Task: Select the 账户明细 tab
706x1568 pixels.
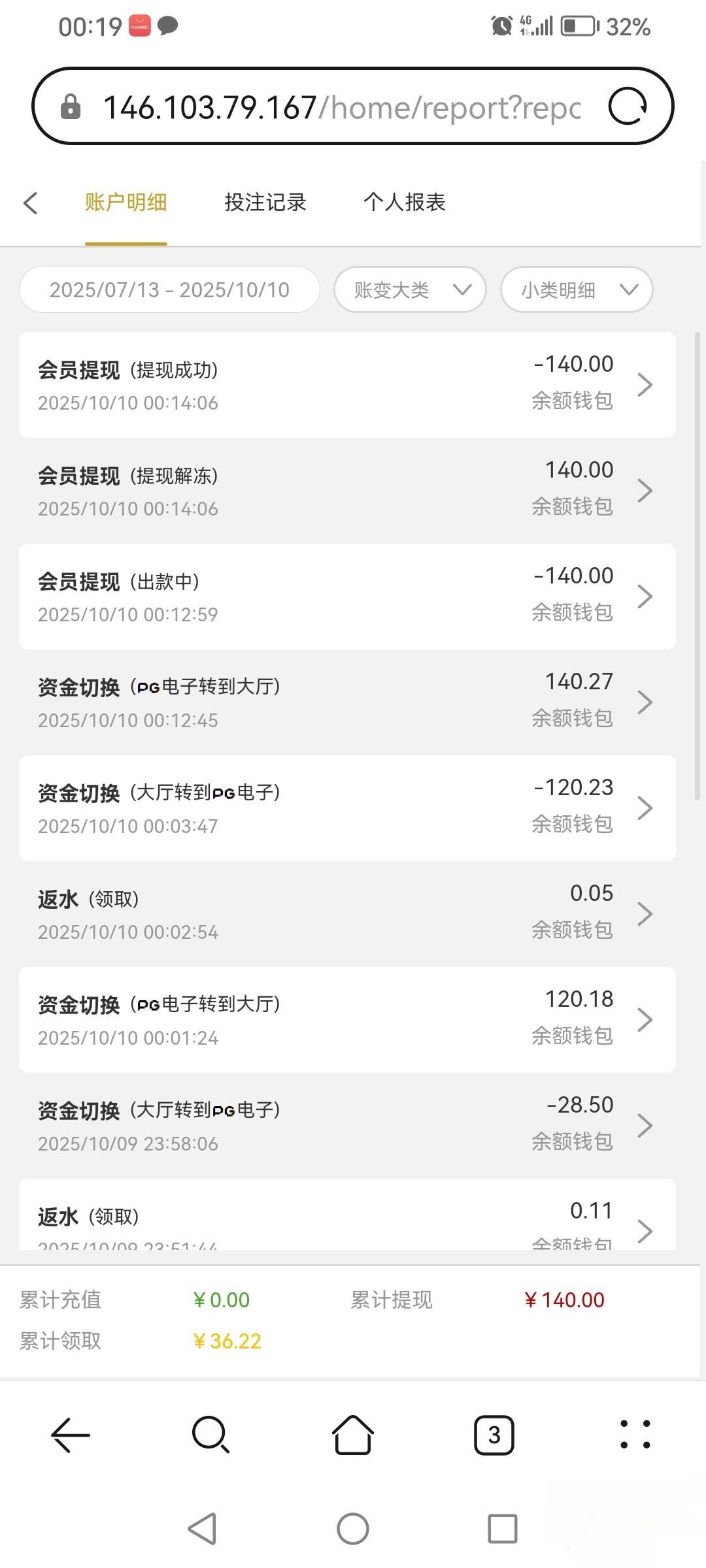Action: pyautogui.click(x=126, y=203)
